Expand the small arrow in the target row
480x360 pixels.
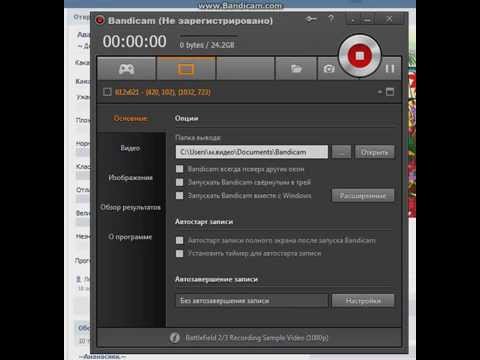pyautogui.click(x=380, y=92)
